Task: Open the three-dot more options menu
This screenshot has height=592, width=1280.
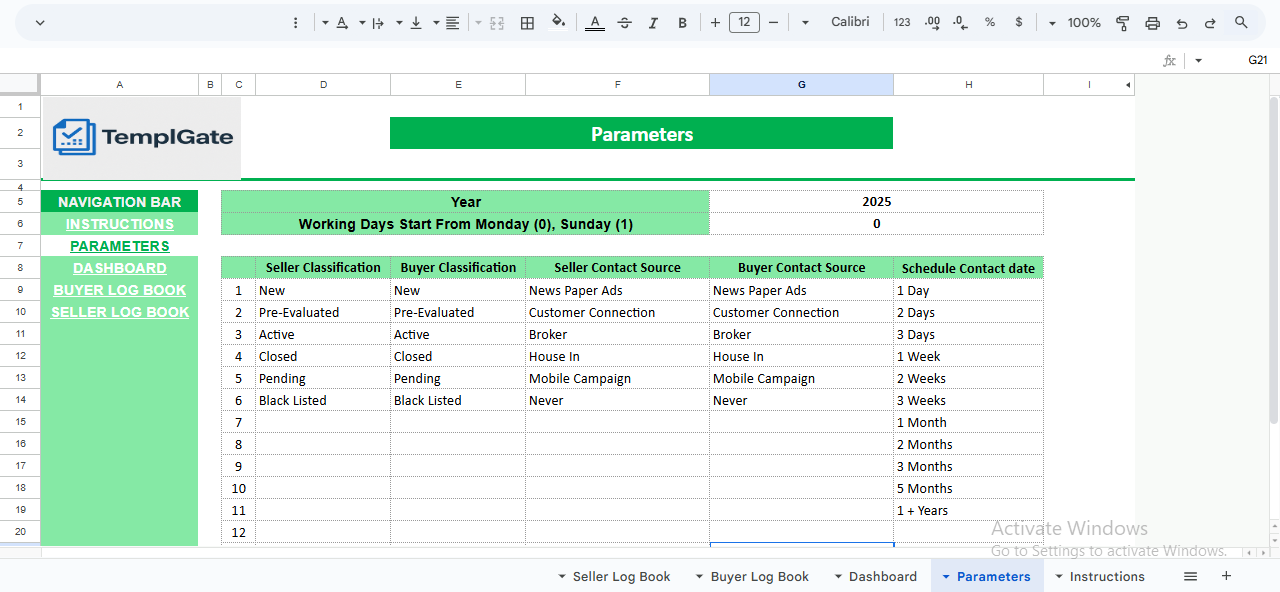Action: (x=295, y=22)
